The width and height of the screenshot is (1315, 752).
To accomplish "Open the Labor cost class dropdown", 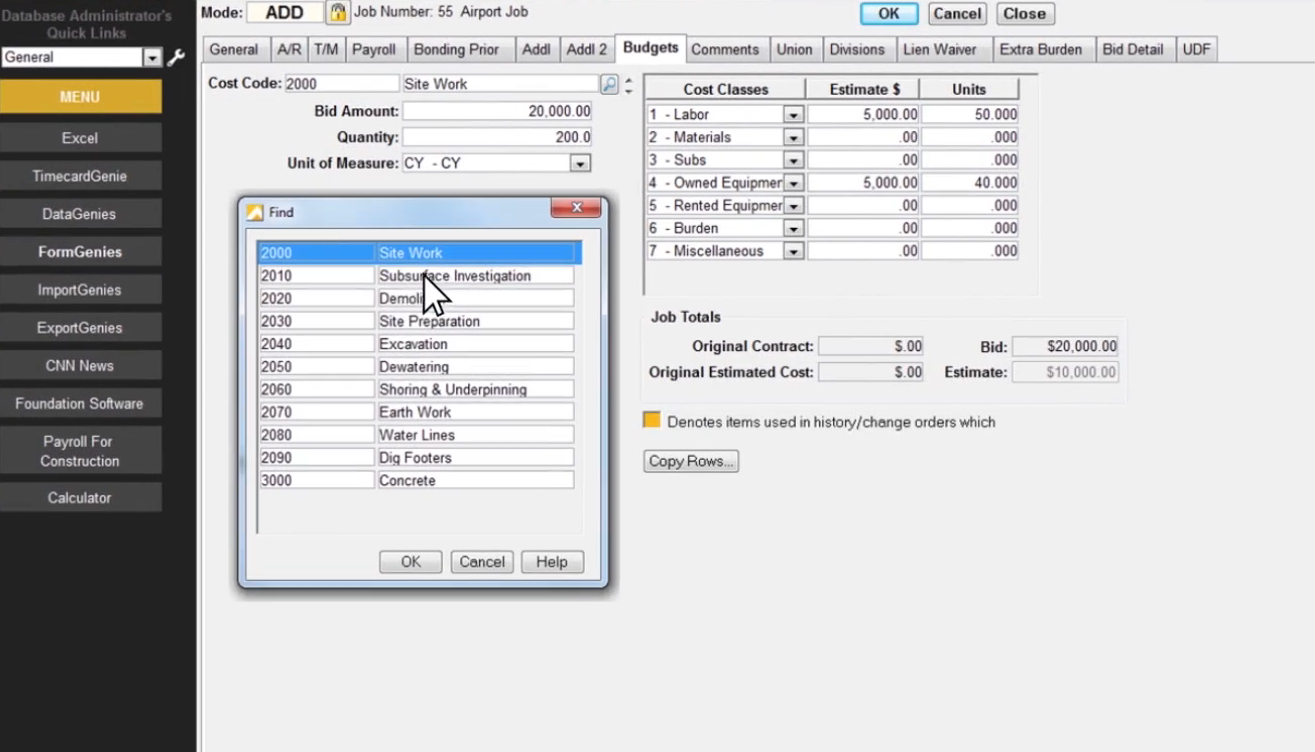I will 792,114.
